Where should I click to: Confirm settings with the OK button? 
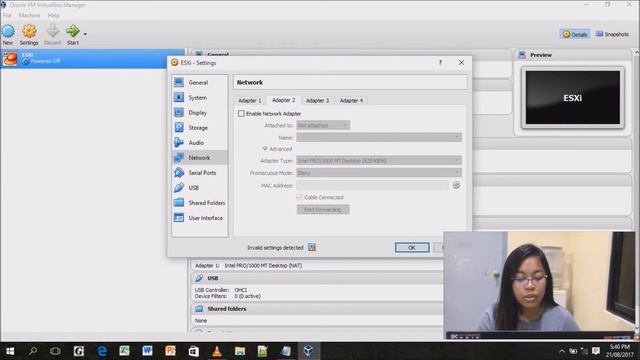coord(412,247)
